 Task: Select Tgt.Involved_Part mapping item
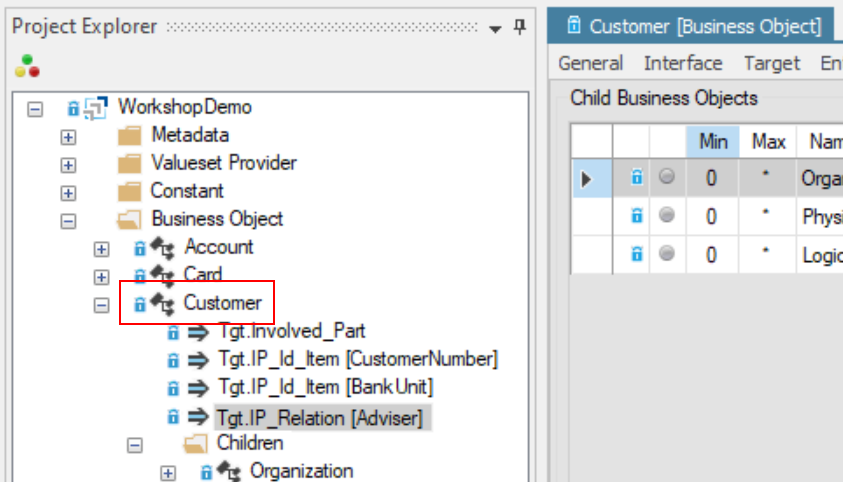coord(284,331)
